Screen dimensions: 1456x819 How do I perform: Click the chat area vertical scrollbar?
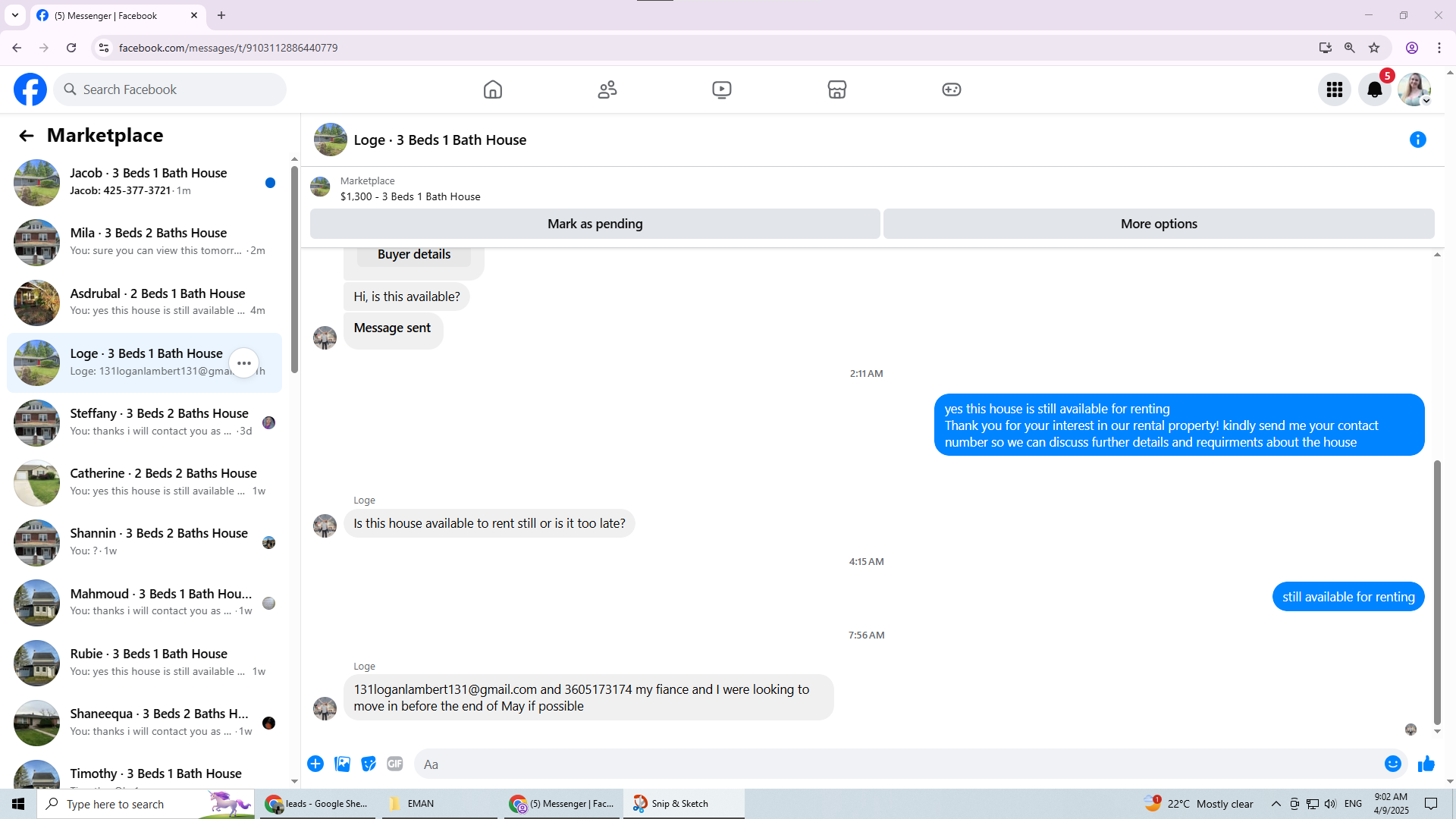(1437, 591)
